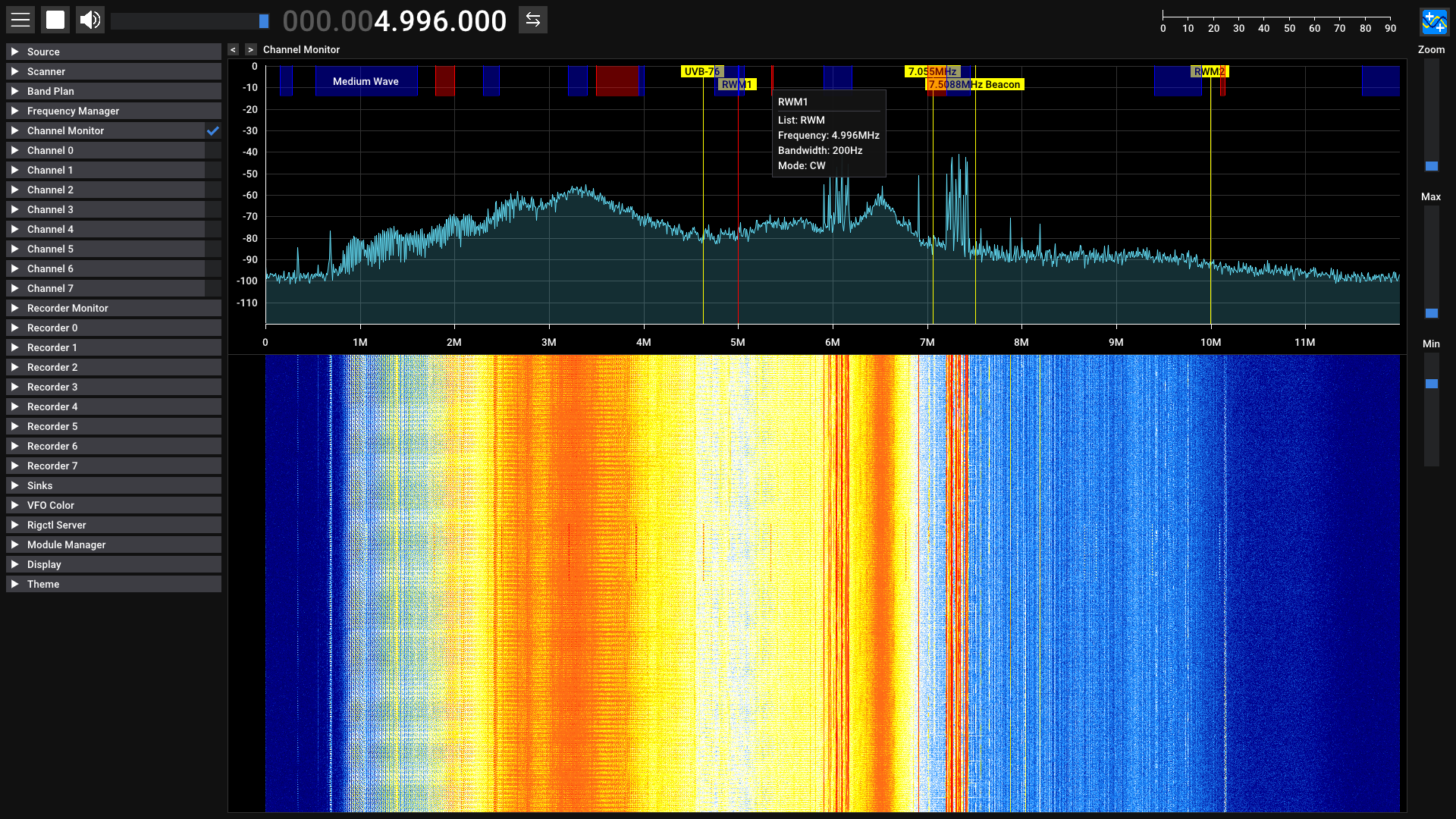Viewport: 1456px width, 819px height.
Task: Enable the Channel 0 checkbox
Action: coord(213,150)
